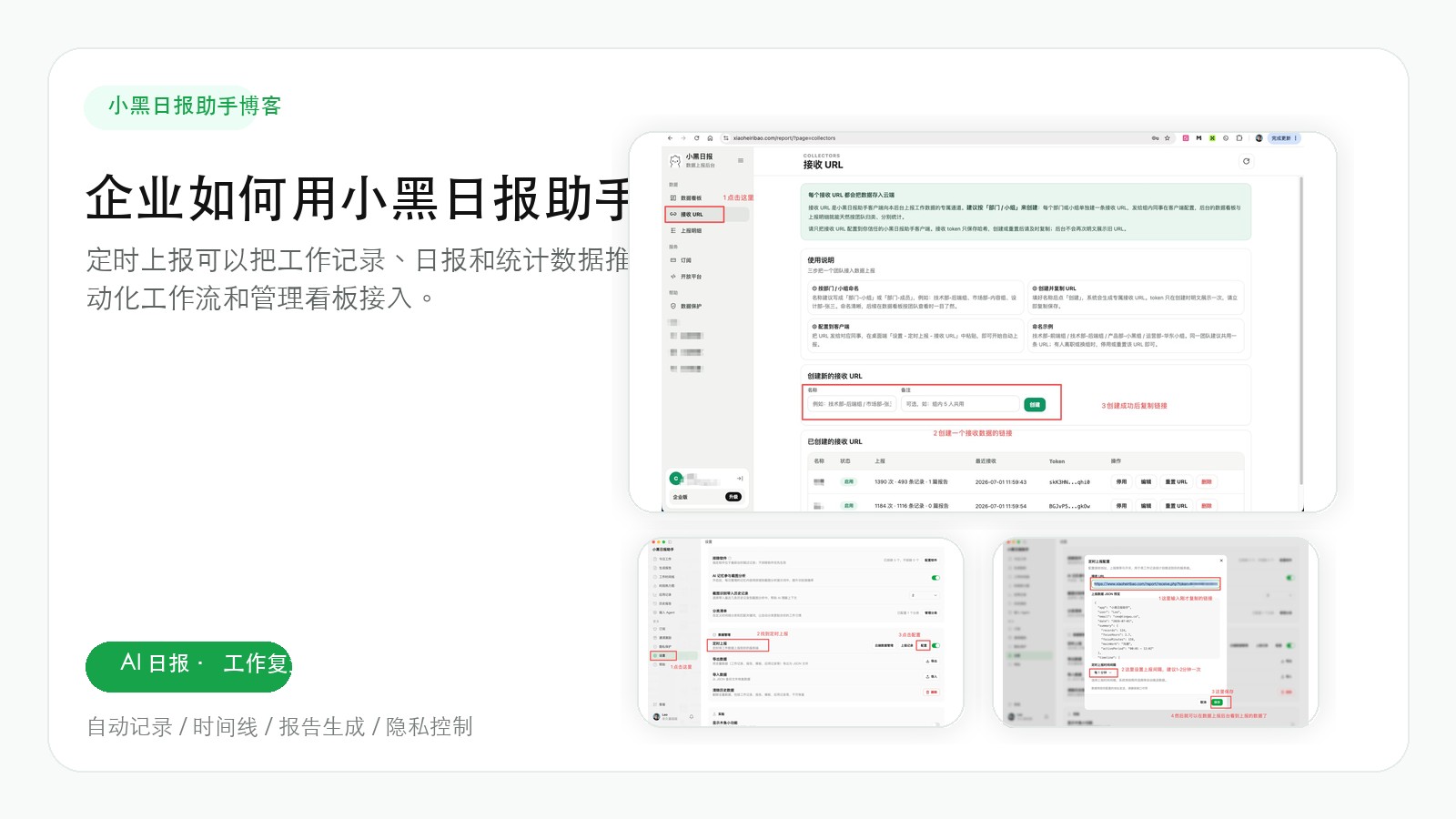1456x819 pixels.
Task: Go back in collector page browser
Action: click(x=670, y=138)
